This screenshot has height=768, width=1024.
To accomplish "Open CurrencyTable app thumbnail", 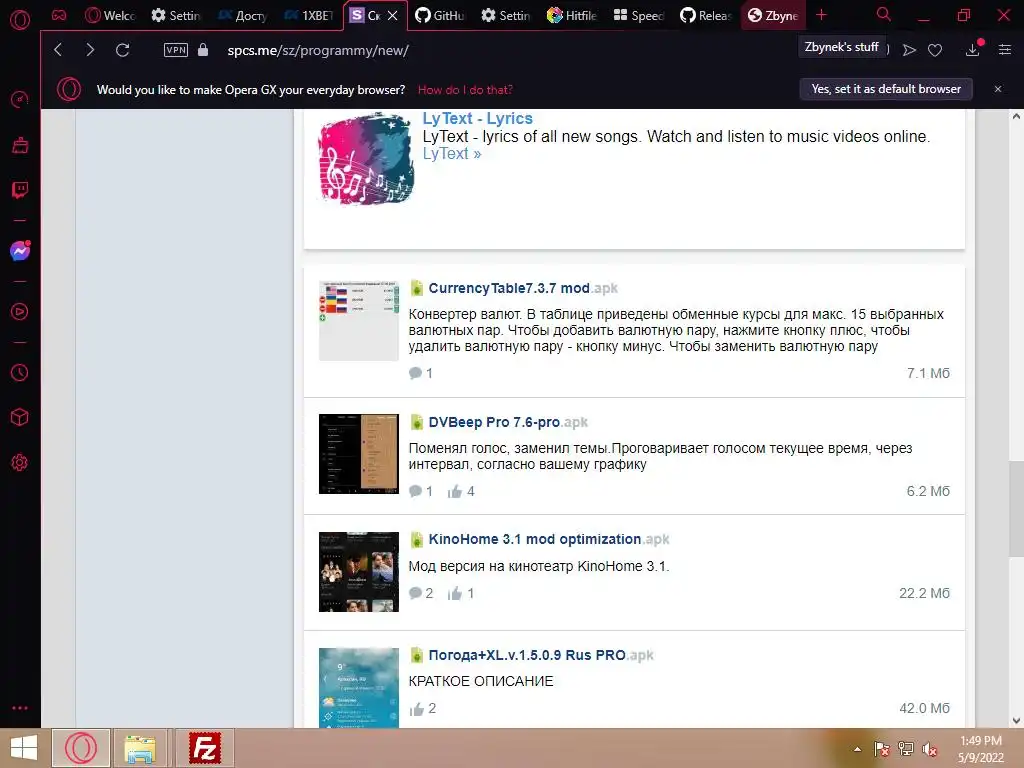I will point(359,321).
